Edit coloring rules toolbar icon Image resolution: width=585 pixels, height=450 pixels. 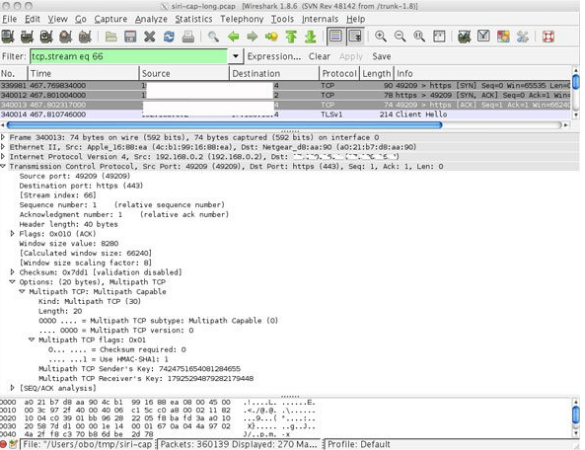pos(503,37)
